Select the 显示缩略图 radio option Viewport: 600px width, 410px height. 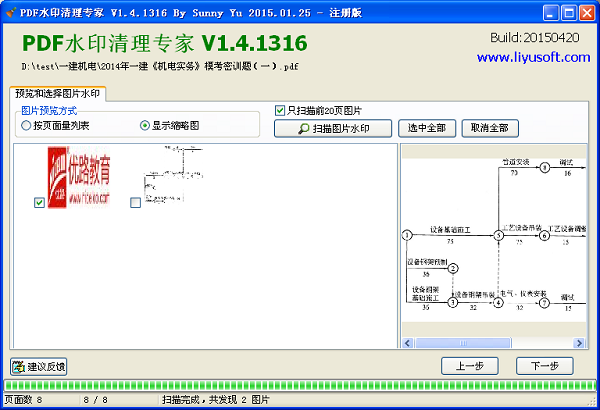145,126
